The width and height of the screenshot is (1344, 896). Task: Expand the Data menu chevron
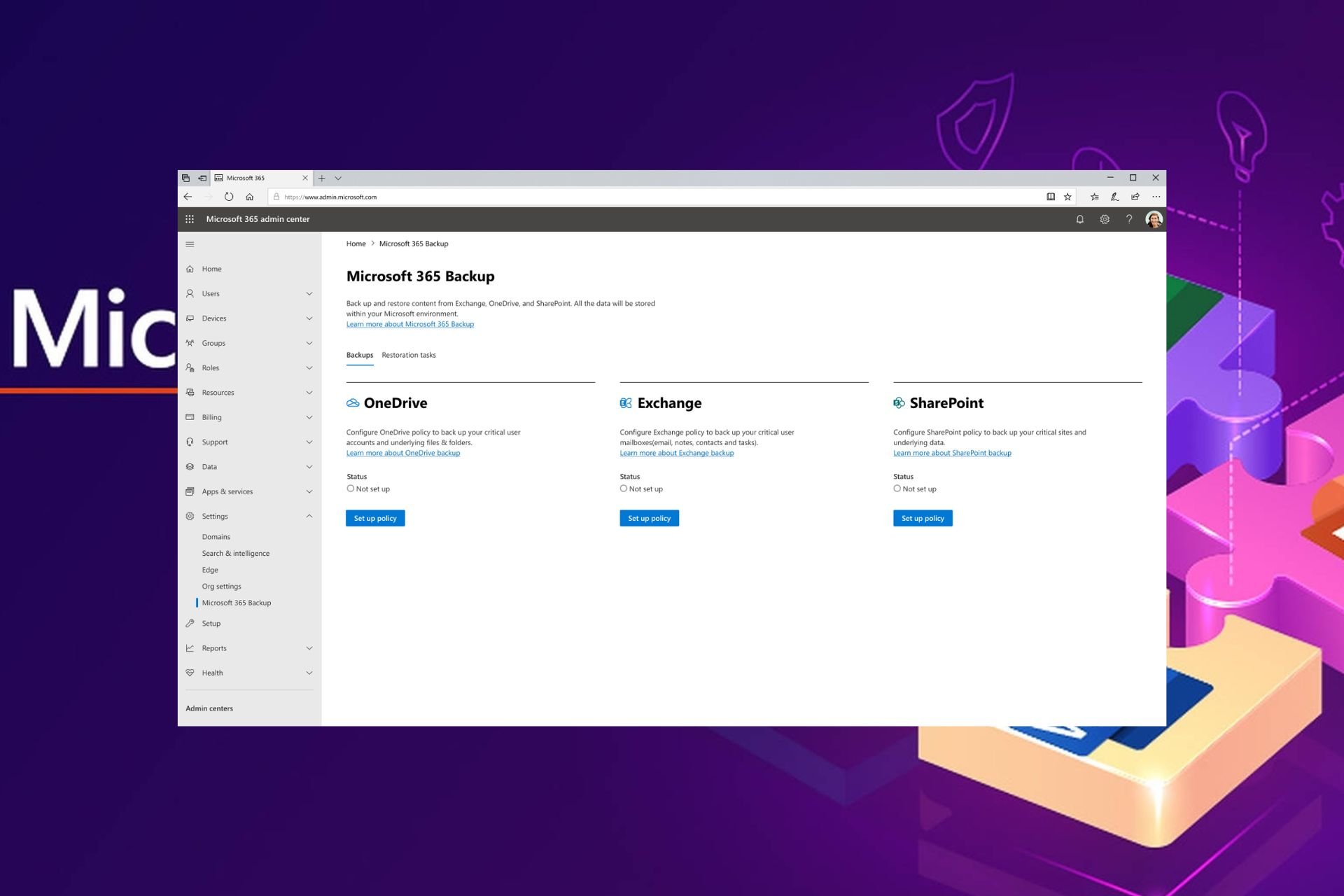[x=309, y=467]
